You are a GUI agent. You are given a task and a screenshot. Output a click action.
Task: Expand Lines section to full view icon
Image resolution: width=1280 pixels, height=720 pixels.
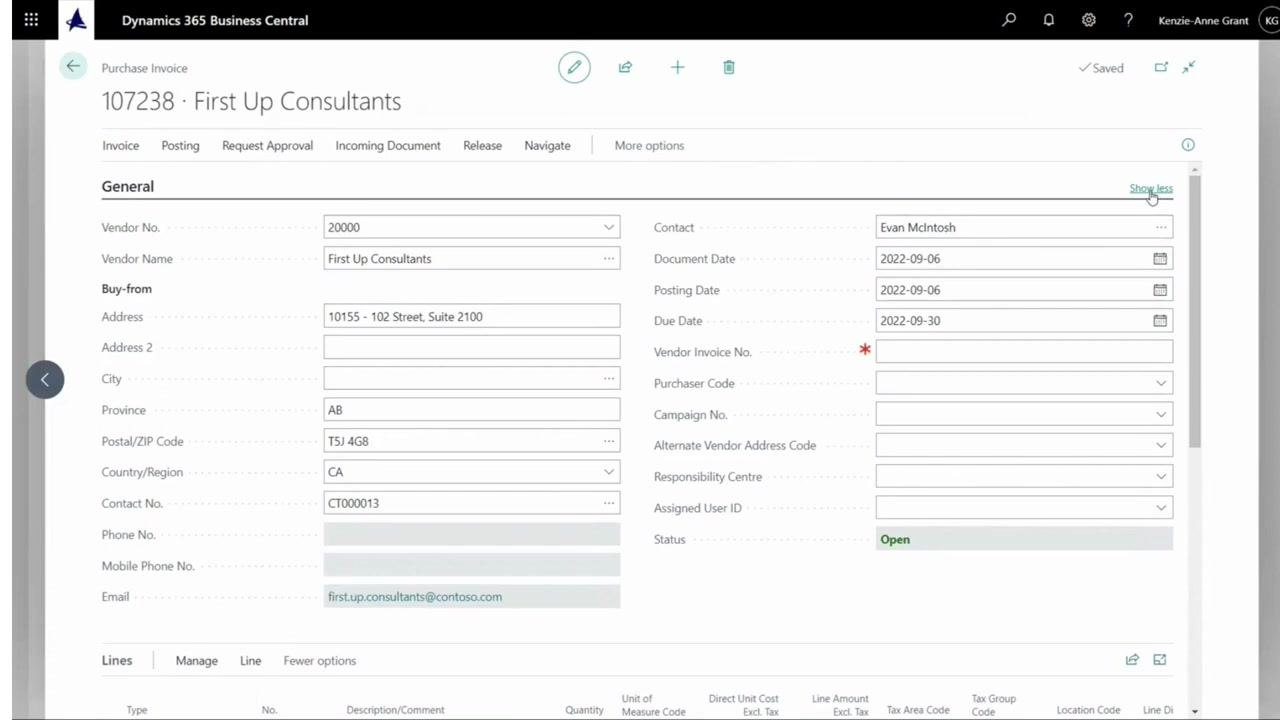pos(1160,660)
